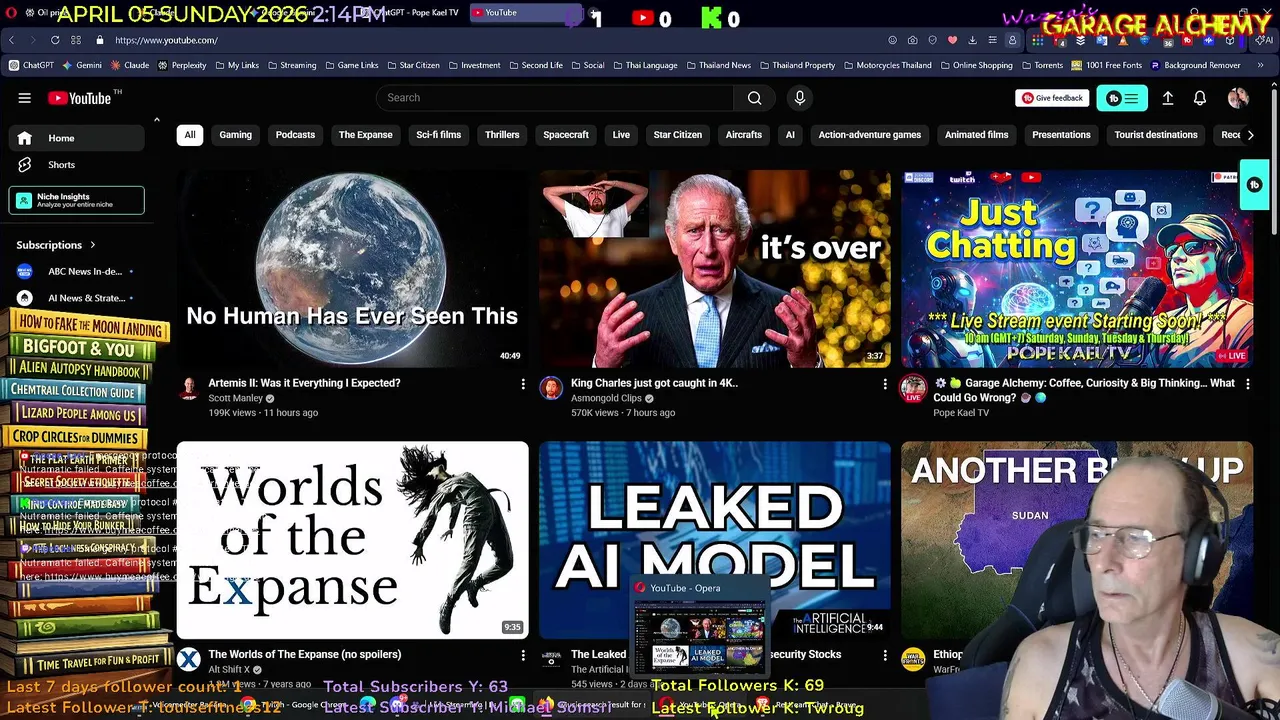
Task: Go to Home in the sidebar
Action: [x=76, y=138]
